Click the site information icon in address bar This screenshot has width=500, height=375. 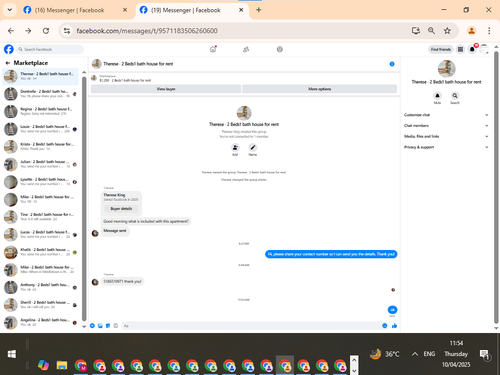coord(67,31)
